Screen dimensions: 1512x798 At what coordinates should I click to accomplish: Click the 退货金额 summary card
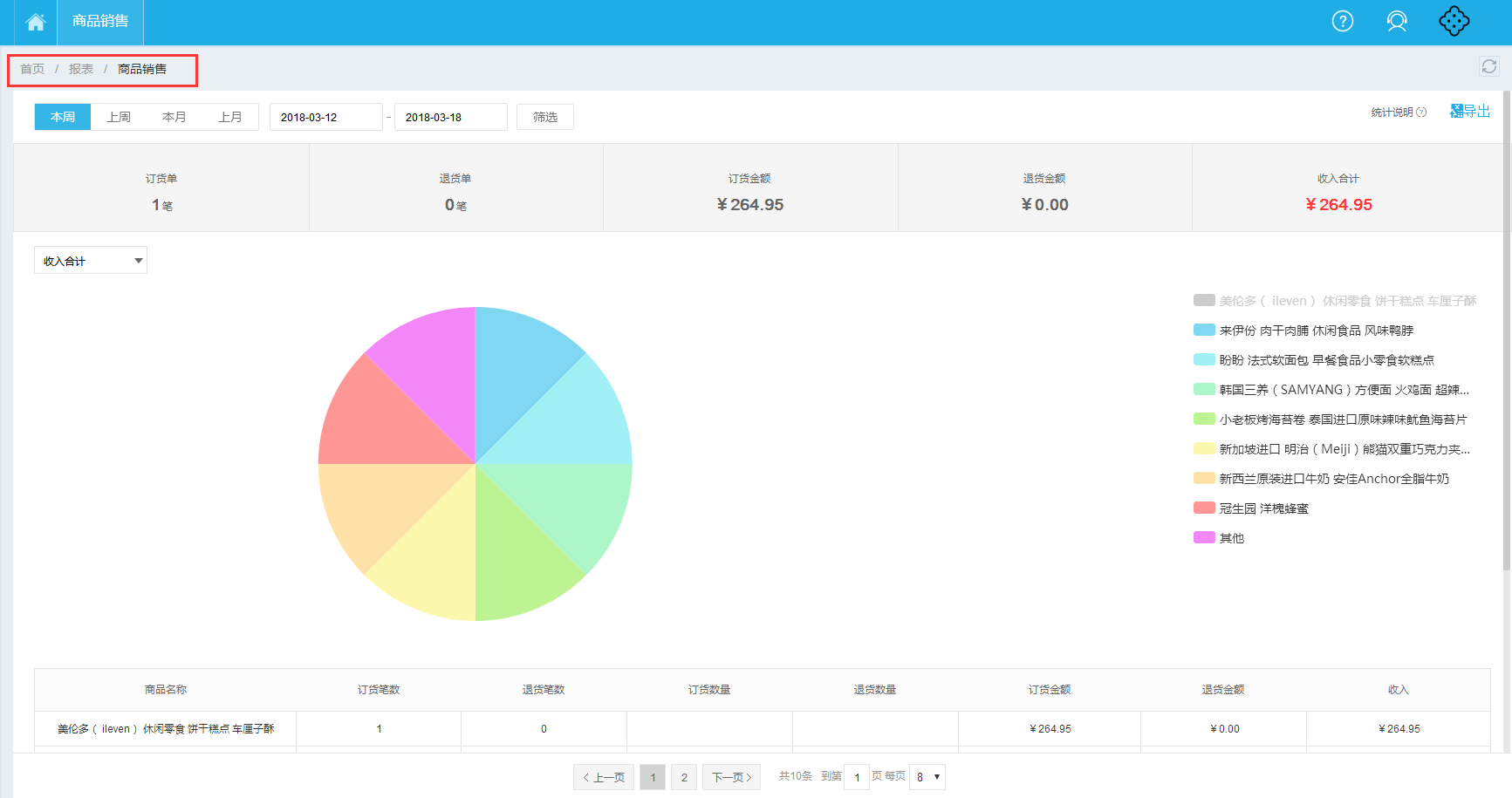(x=1044, y=188)
